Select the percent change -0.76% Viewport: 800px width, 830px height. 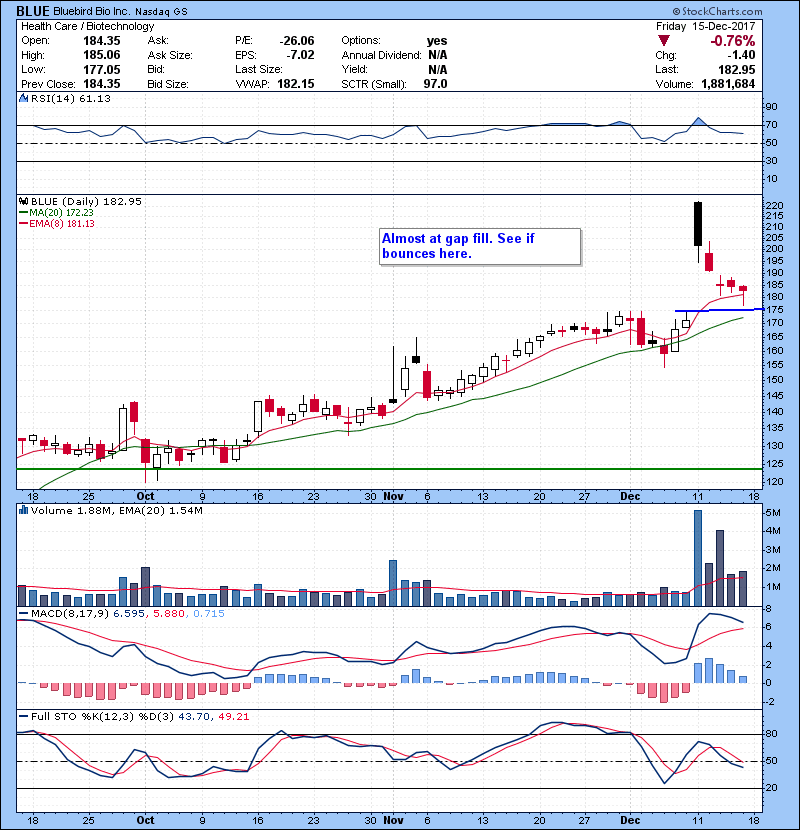coord(733,41)
